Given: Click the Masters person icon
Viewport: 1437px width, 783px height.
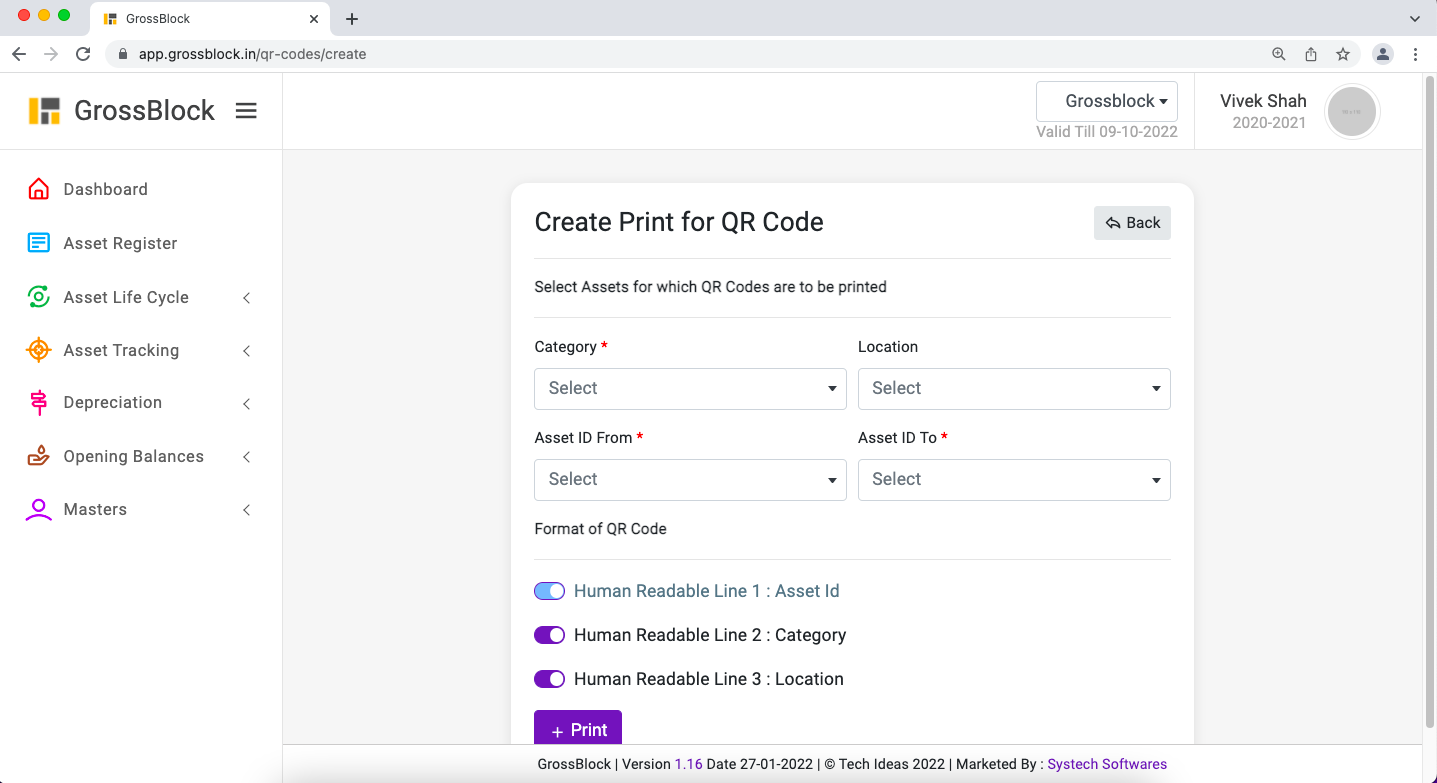Looking at the screenshot, I should click(x=38, y=510).
